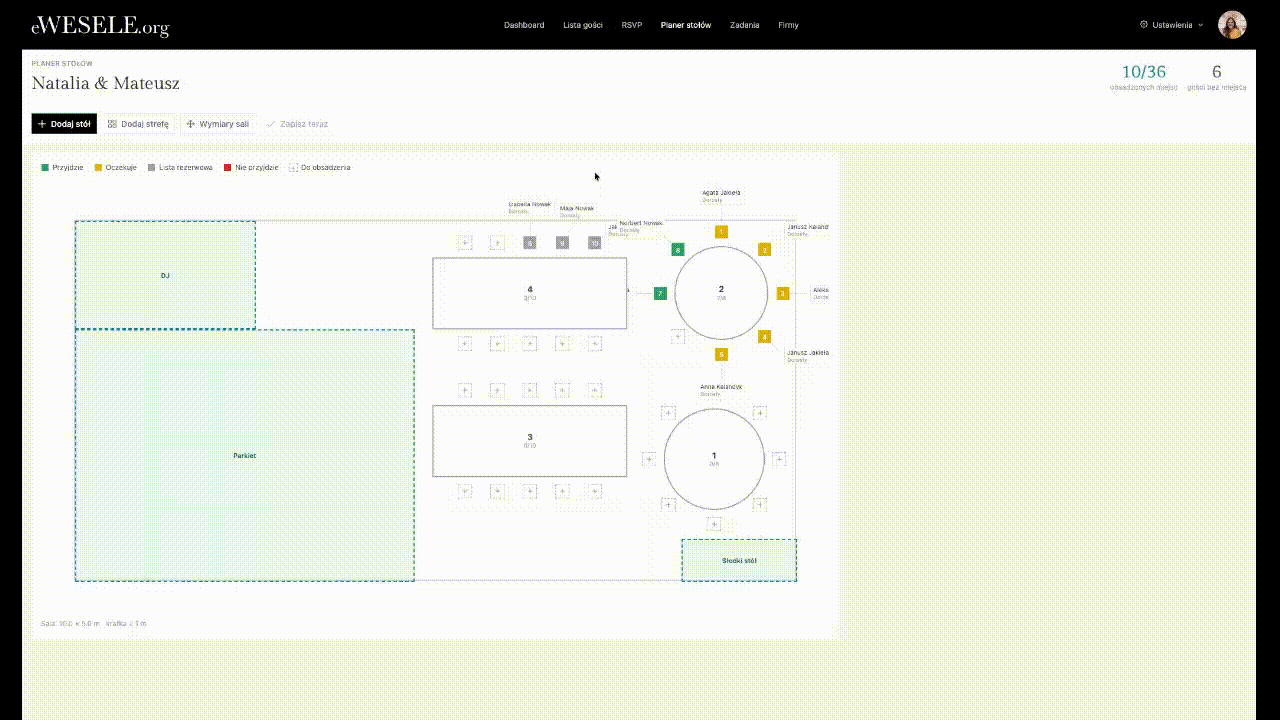This screenshot has width=1280, height=720.
Task: Click the 10/36 seated guests counter
Action: tap(1143, 76)
